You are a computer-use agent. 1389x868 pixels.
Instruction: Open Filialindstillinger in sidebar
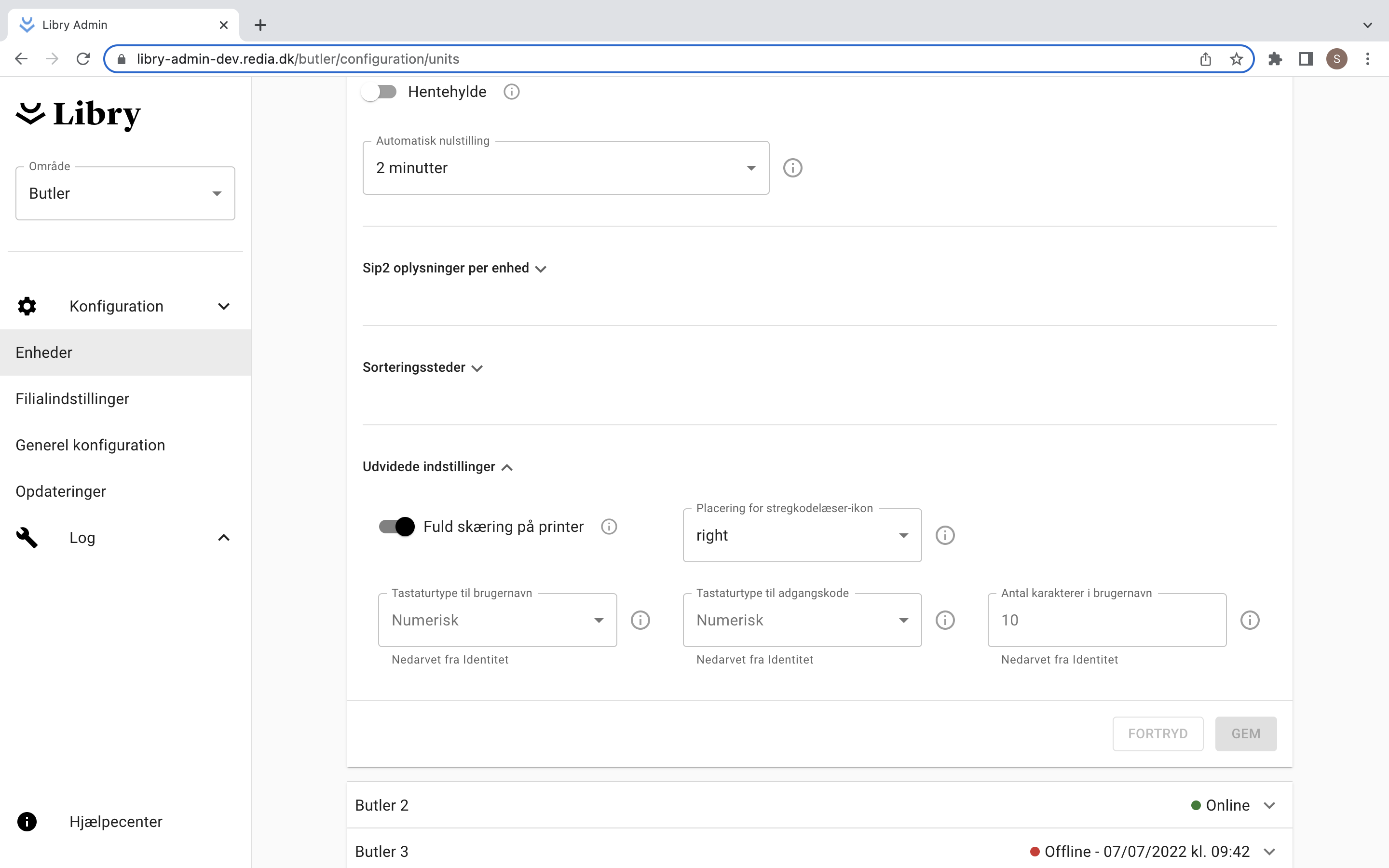click(72, 398)
